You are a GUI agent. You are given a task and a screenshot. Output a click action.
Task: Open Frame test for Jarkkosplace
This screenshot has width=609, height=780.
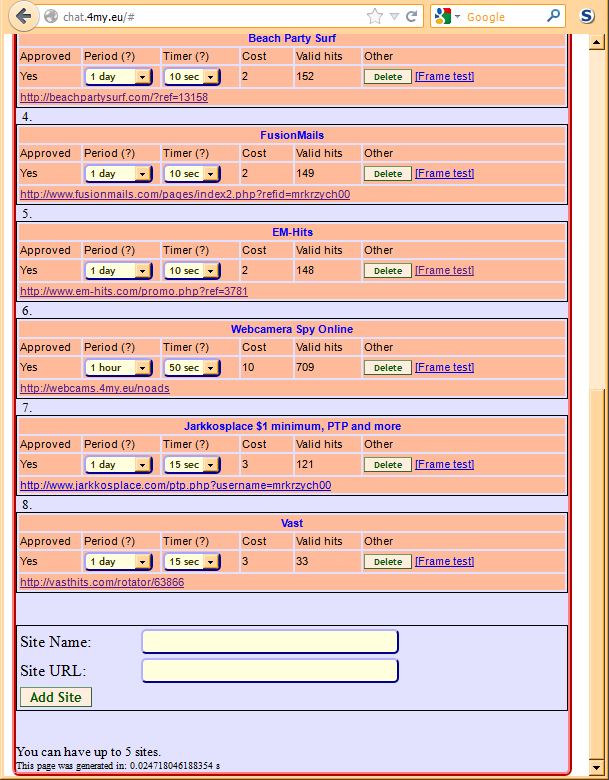[444, 465]
